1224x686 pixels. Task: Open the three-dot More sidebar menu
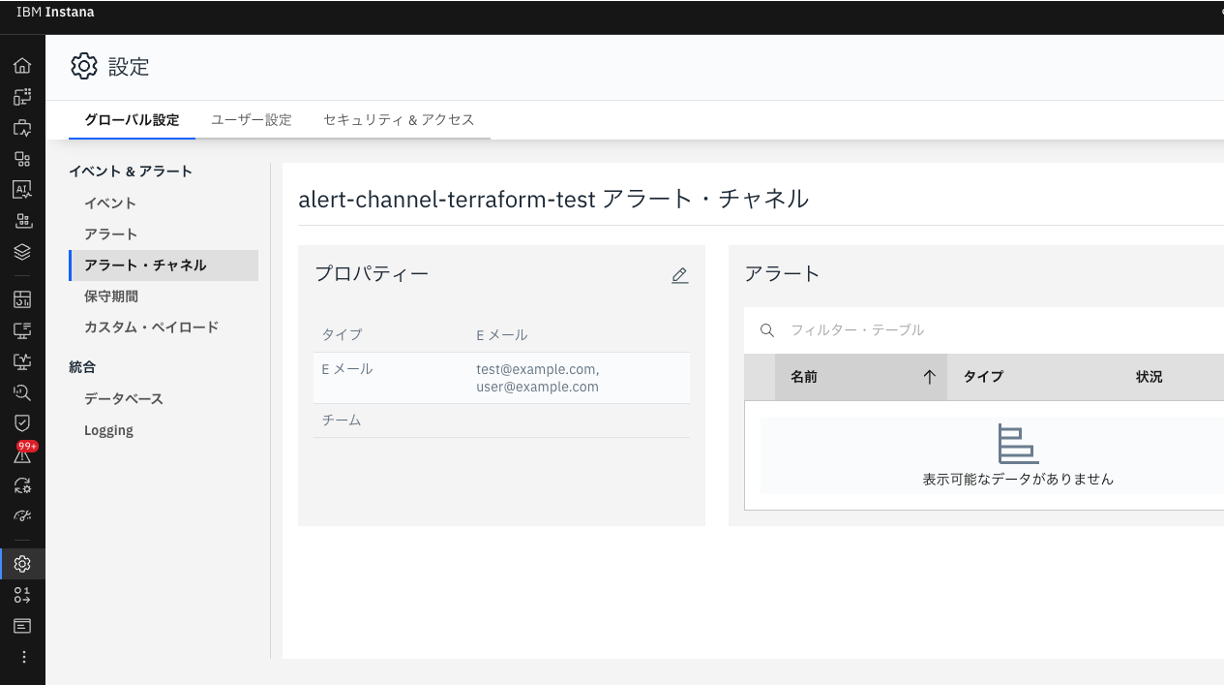pos(22,657)
